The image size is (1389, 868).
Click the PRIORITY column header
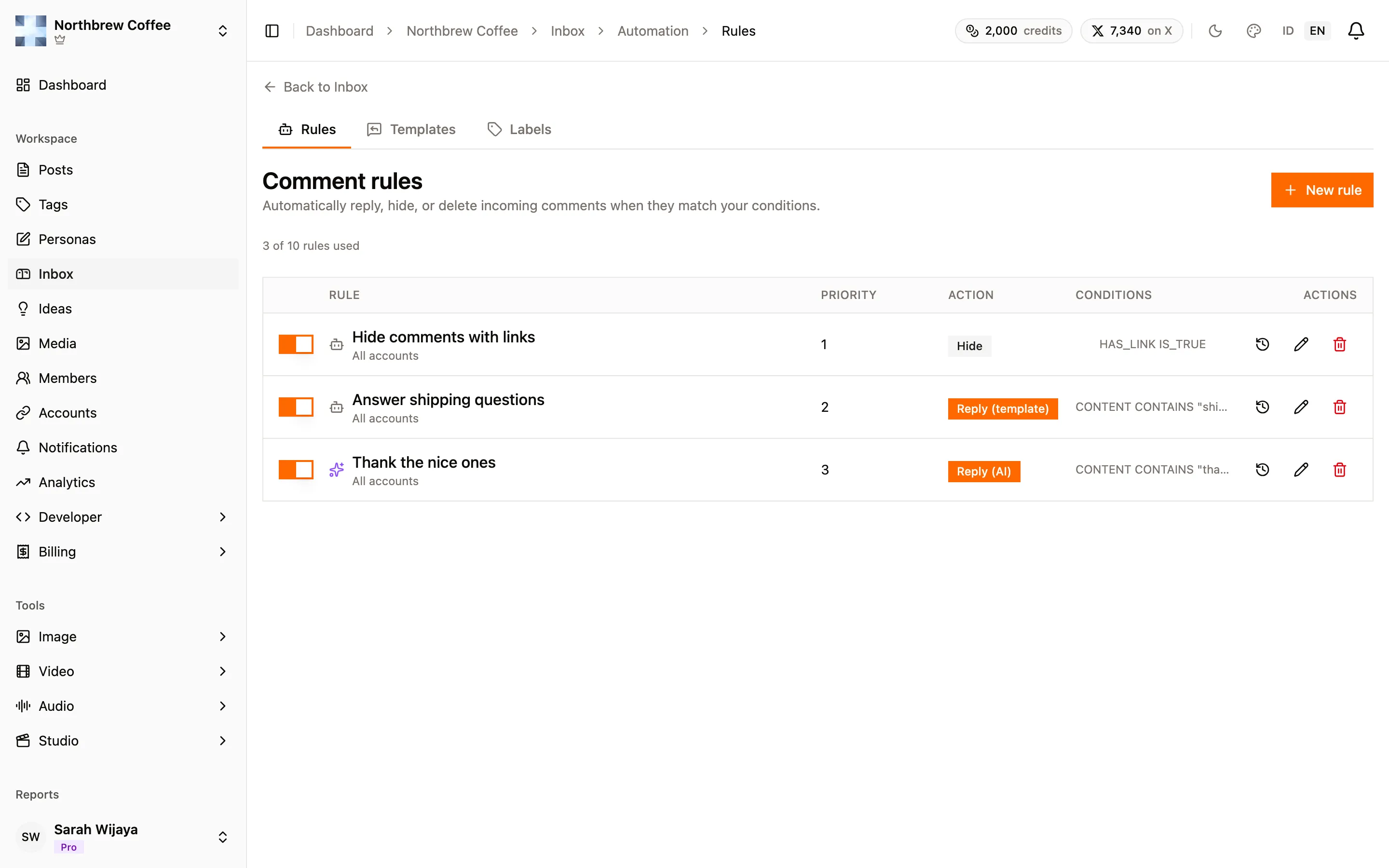[848, 295]
